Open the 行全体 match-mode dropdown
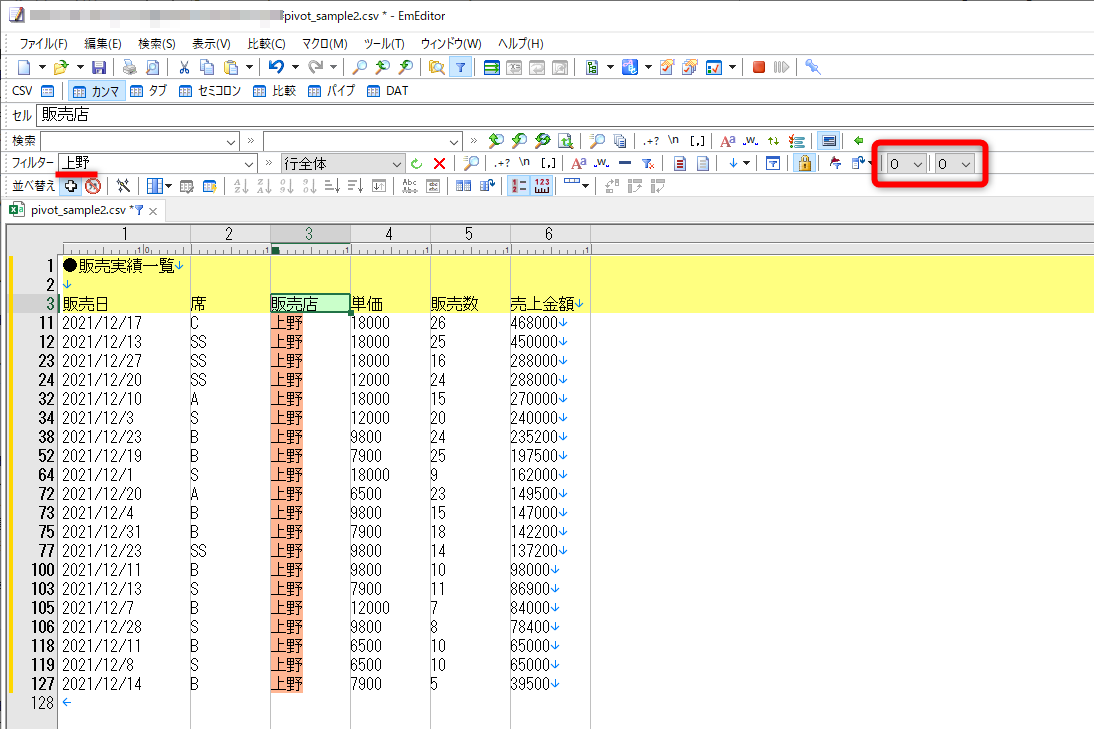Screen dimensions: 1094x729 coord(397,163)
